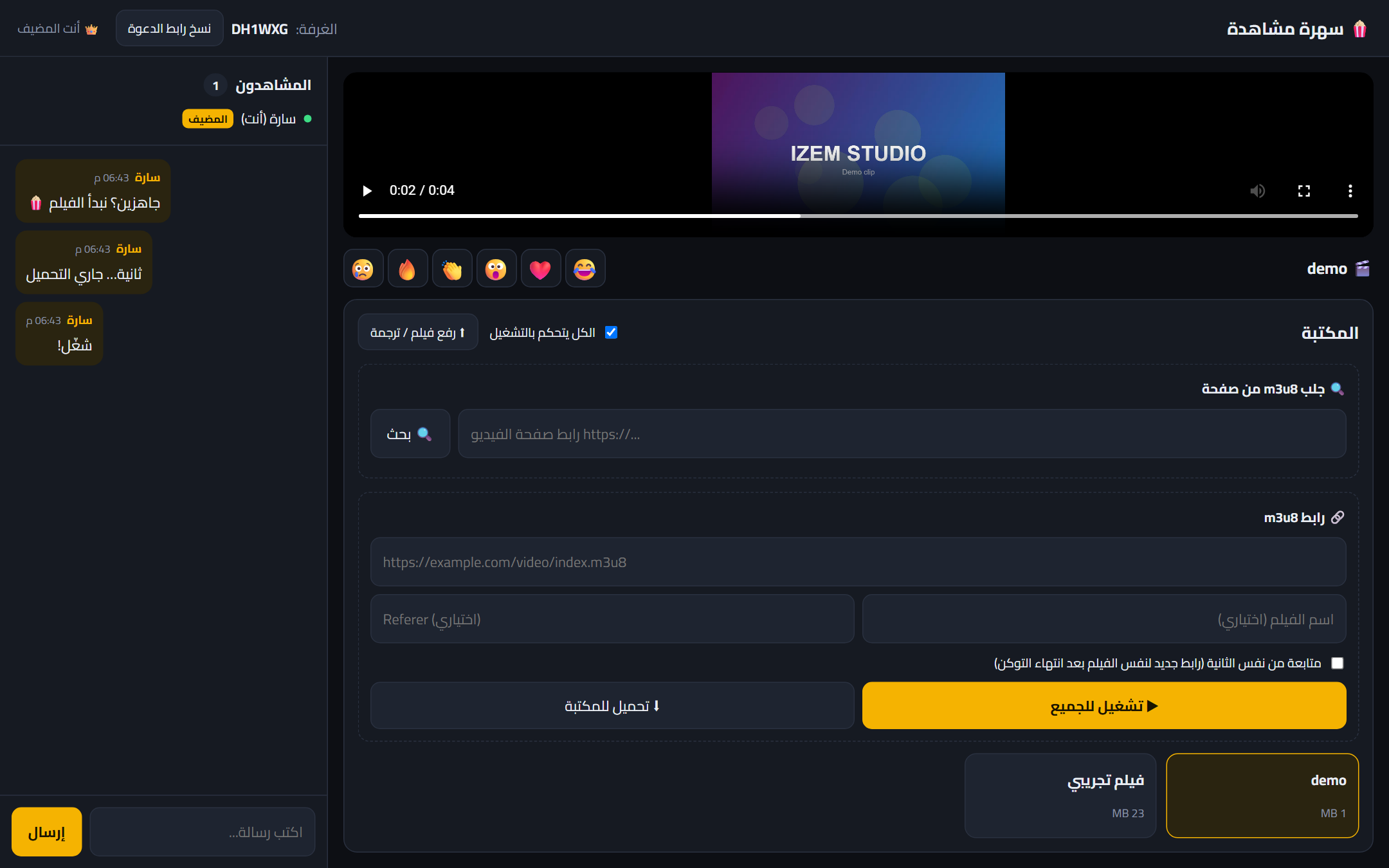The height and width of the screenshot is (868, 1389).
Task: Seek along the video progress bar
Action: coord(858,216)
